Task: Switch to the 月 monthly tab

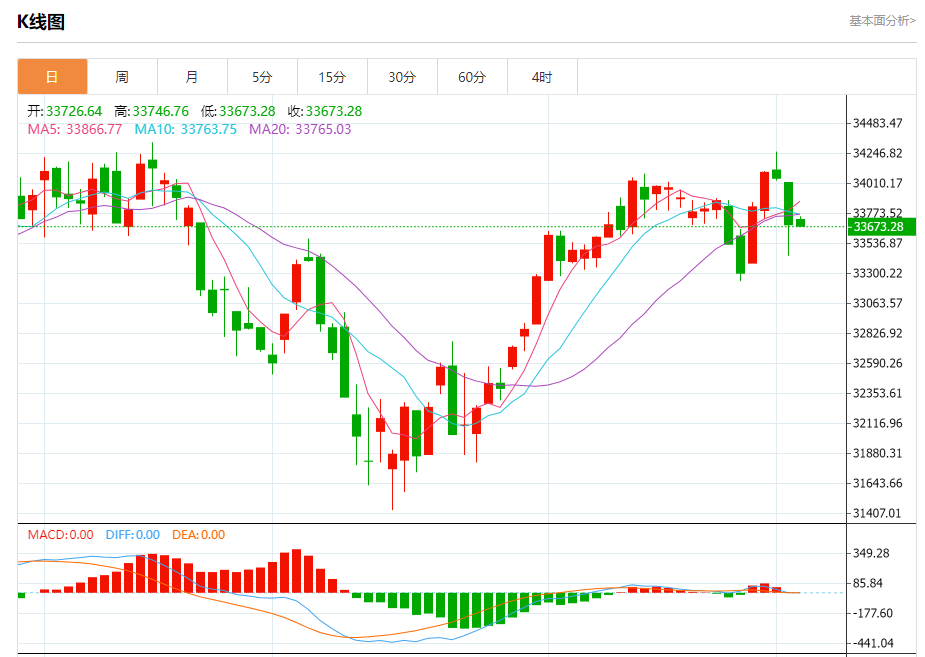Action: [x=192, y=77]
